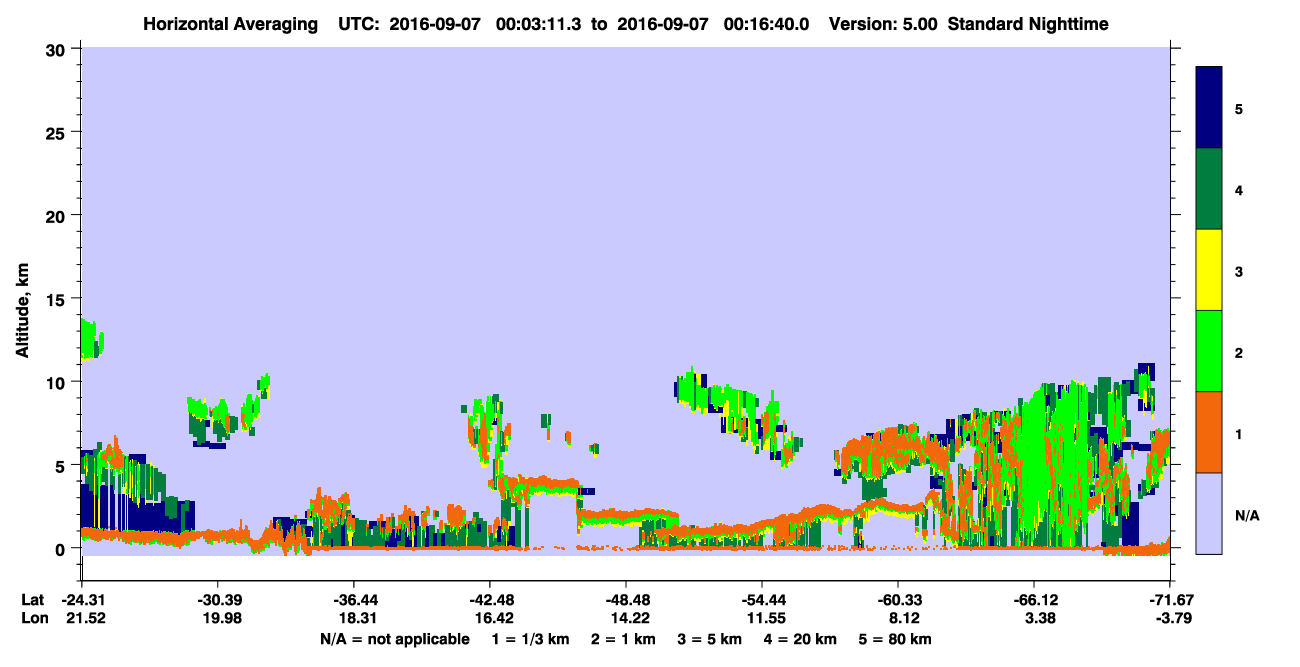1300x667 pixels.
Task: Click the altitude tick label 20
Action: pos(58,215)
